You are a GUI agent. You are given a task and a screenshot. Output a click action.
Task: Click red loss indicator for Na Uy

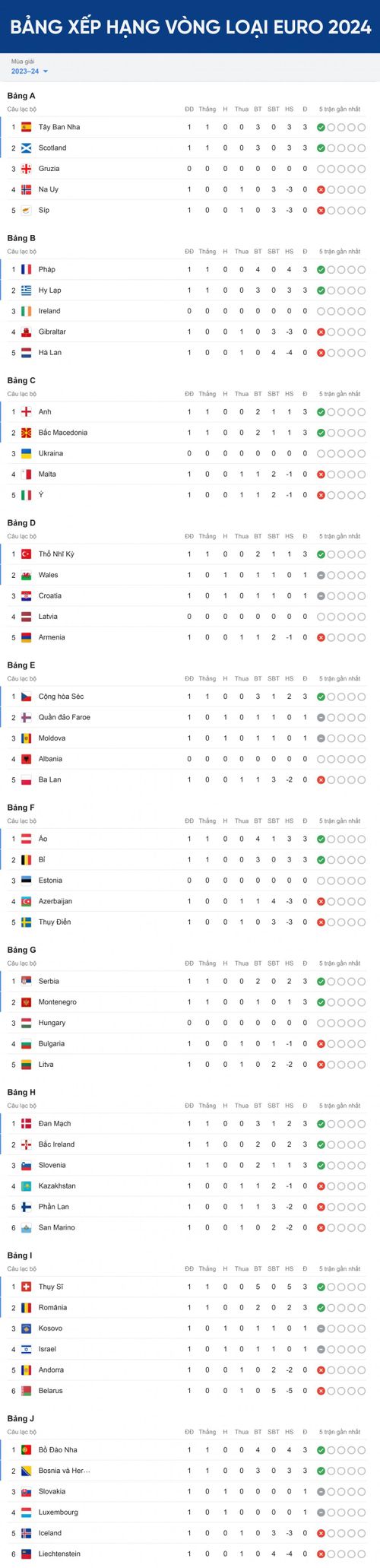[x=321, y=189]
